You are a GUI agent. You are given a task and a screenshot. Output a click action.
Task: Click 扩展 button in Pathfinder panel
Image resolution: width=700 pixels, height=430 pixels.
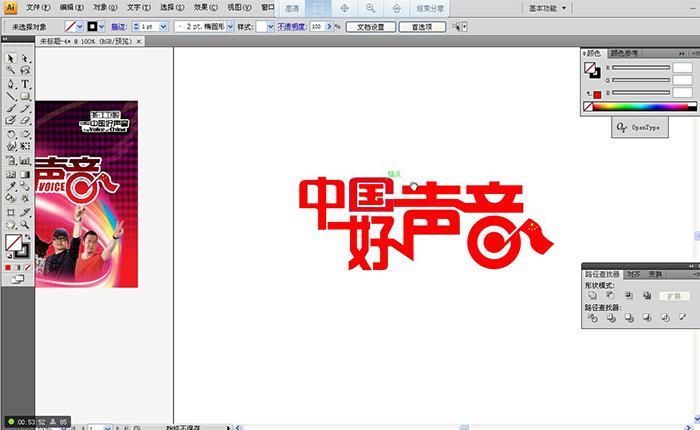(x=674, y=296)
